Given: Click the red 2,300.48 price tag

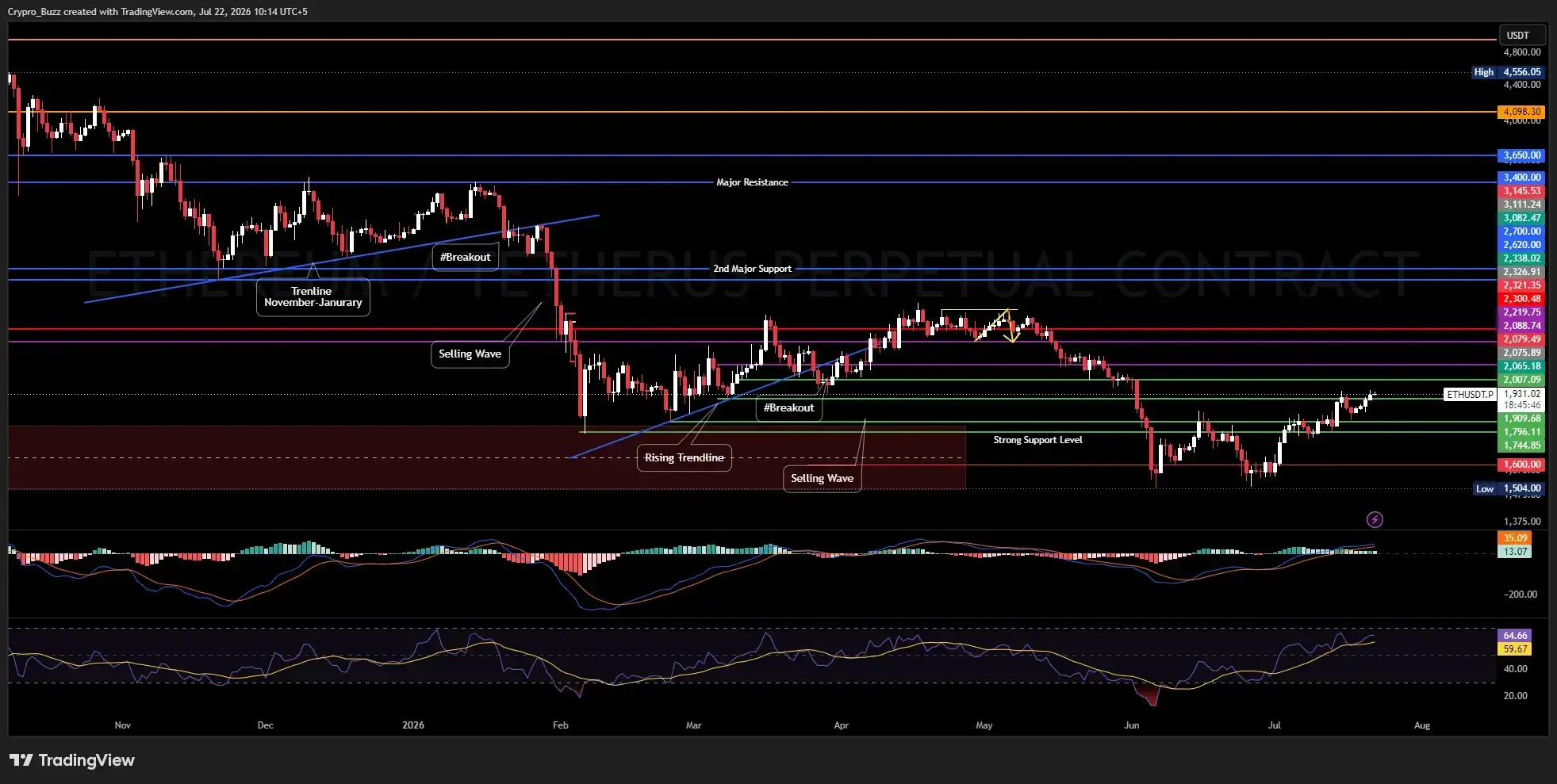Looking at the screenshot, I should point(1521,299).
